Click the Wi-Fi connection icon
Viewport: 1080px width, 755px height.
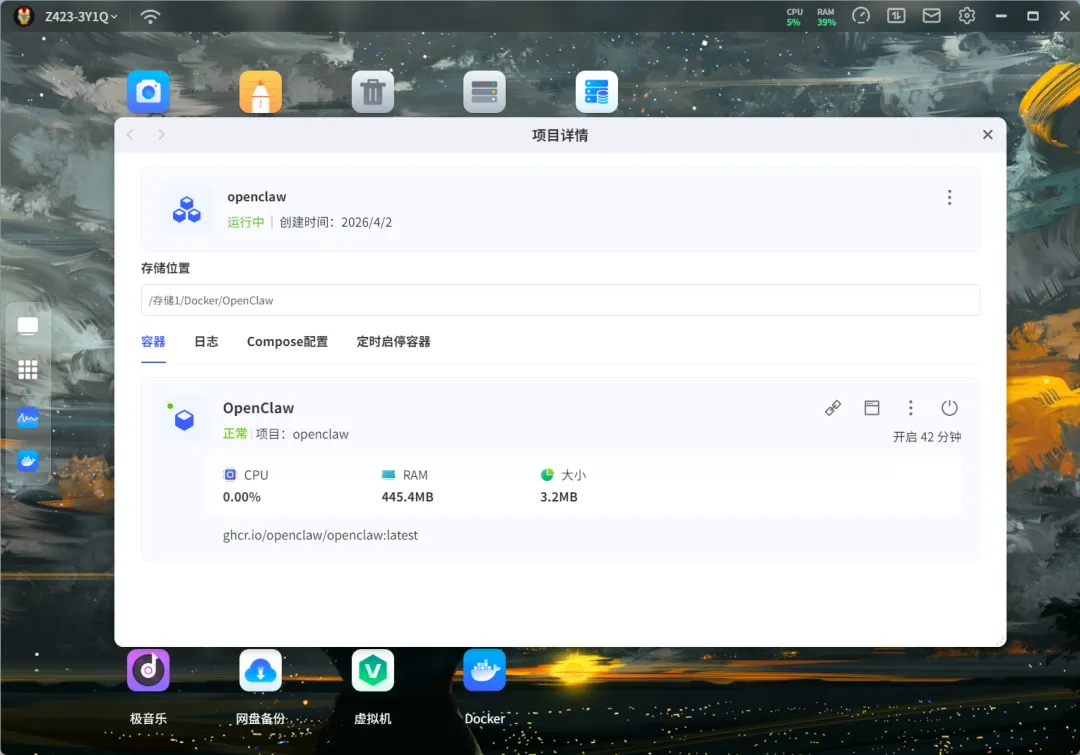tap(150, 17)
